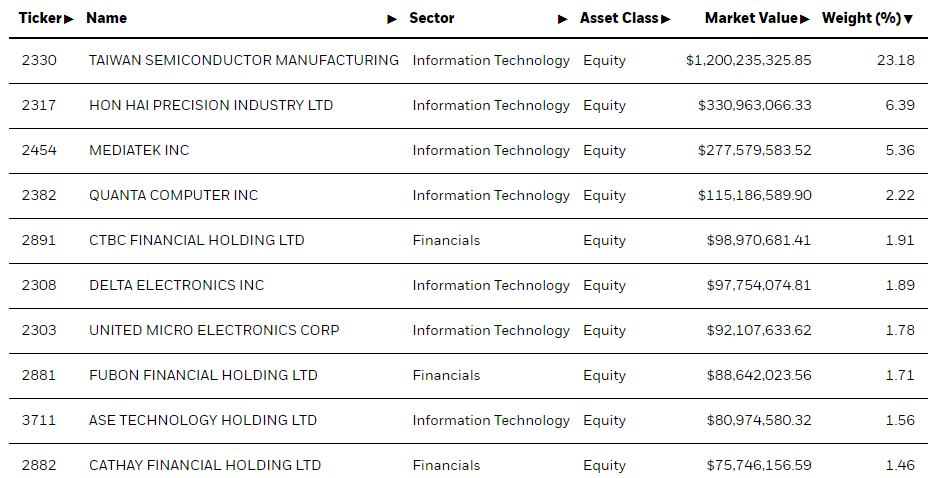Viewport: 928px width, 478px height.
Task: Select Fubon Financial Holding market value
Action: pyautogui.click(x=759, y=375)
